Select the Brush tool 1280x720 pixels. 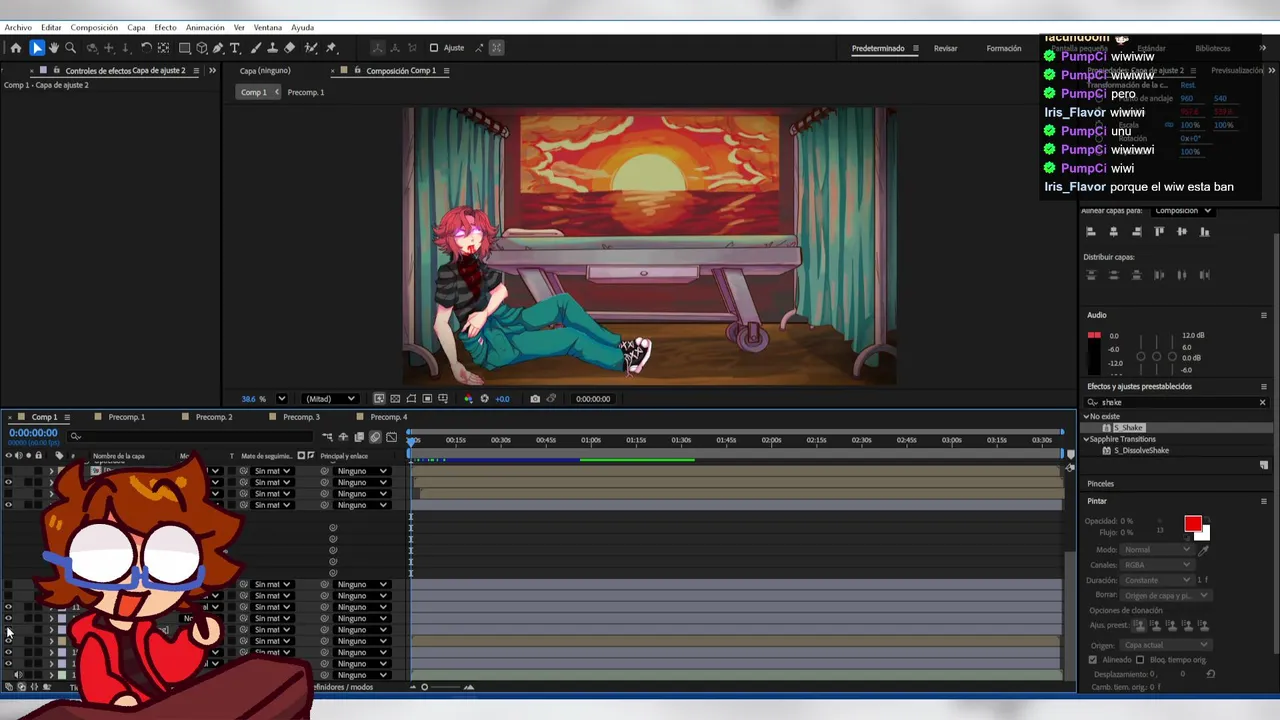256,48
